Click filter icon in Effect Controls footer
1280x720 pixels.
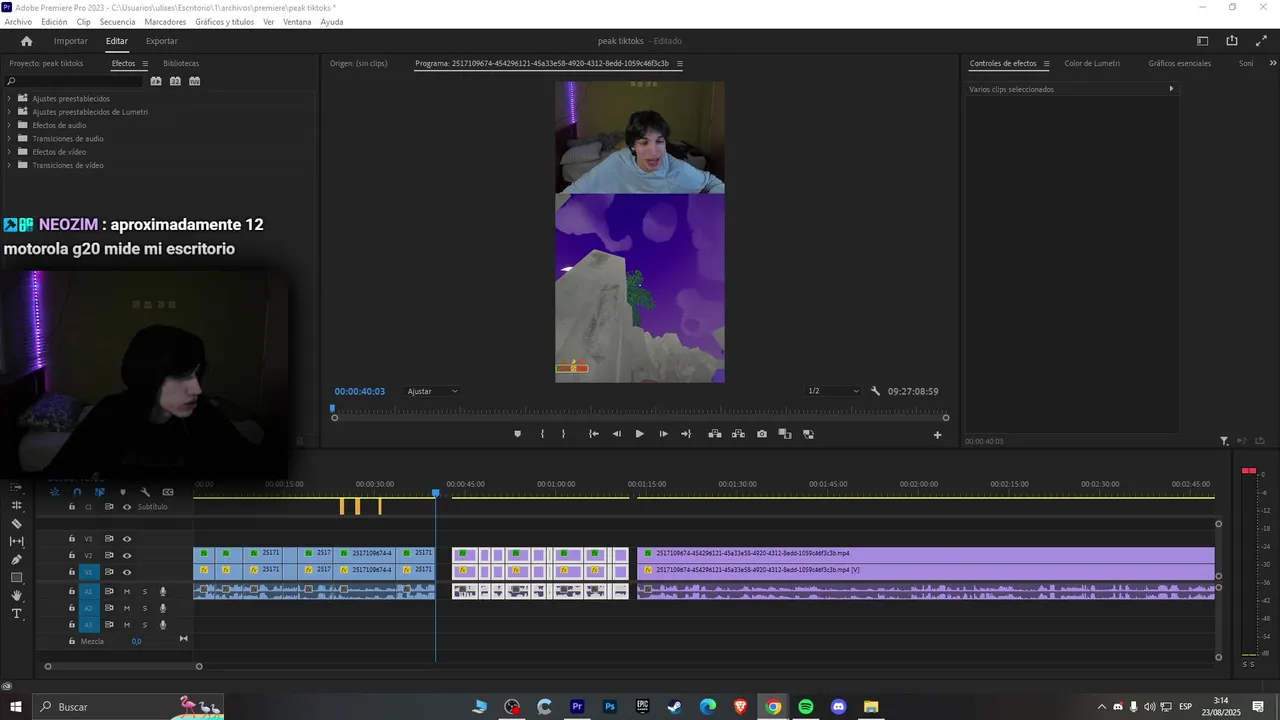(x=1224, y=441)
